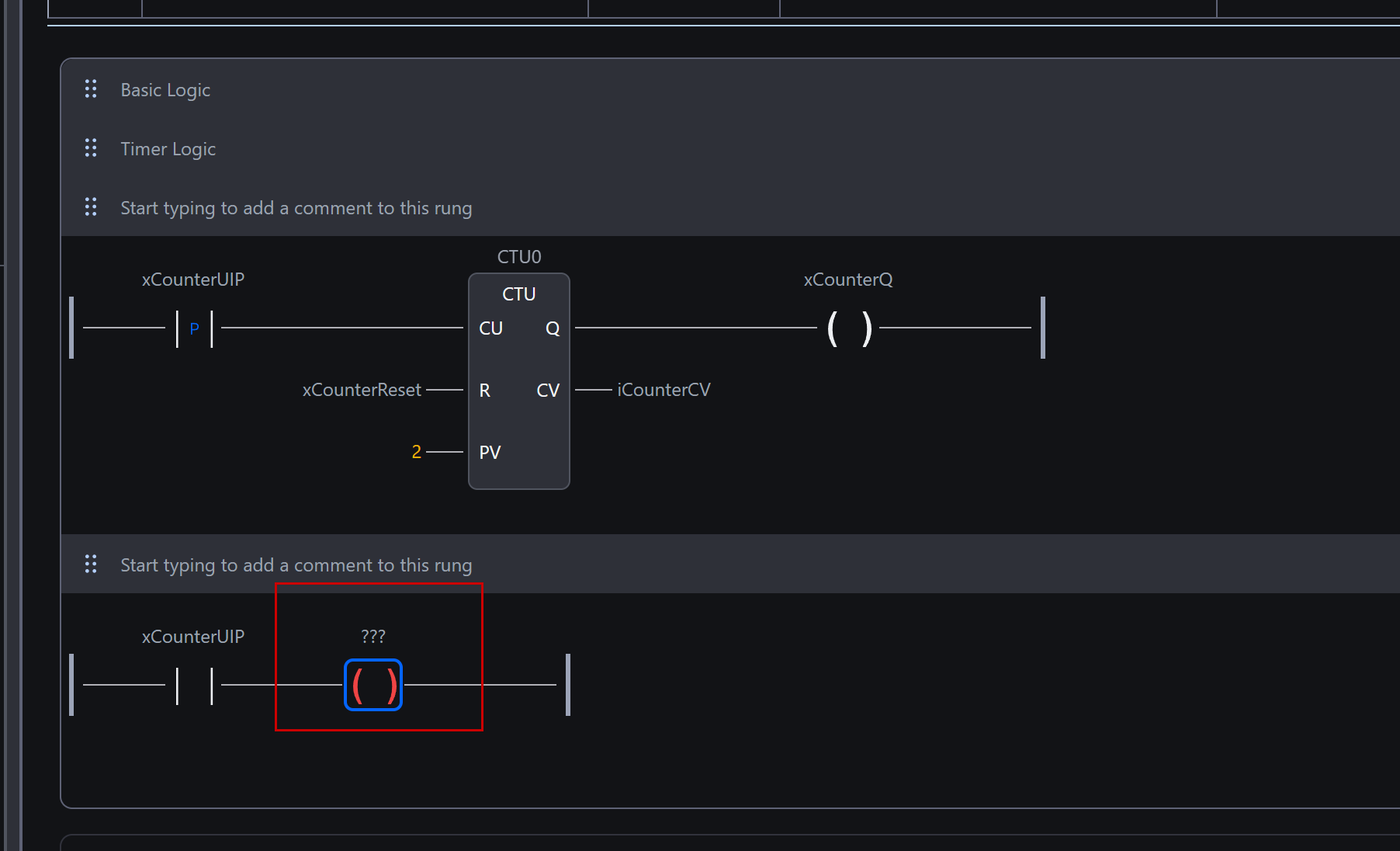Select the CTU function block body
Viewport: 1400px width, 851px height.
[518, 419]
